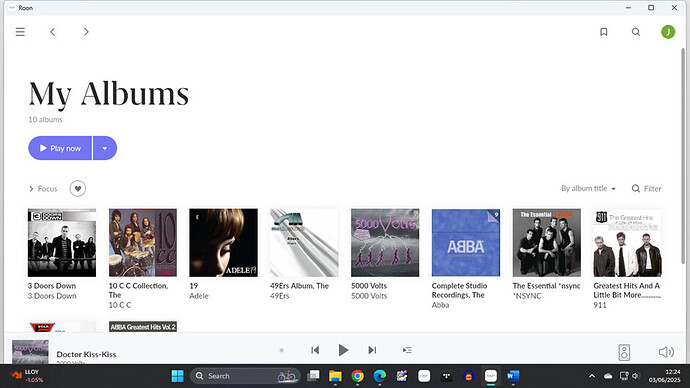The height and width of the screenshot is (388, 690).
Task: Click 'Greatest Hits And A Little Bit More' title
Action: coord(627,290)
